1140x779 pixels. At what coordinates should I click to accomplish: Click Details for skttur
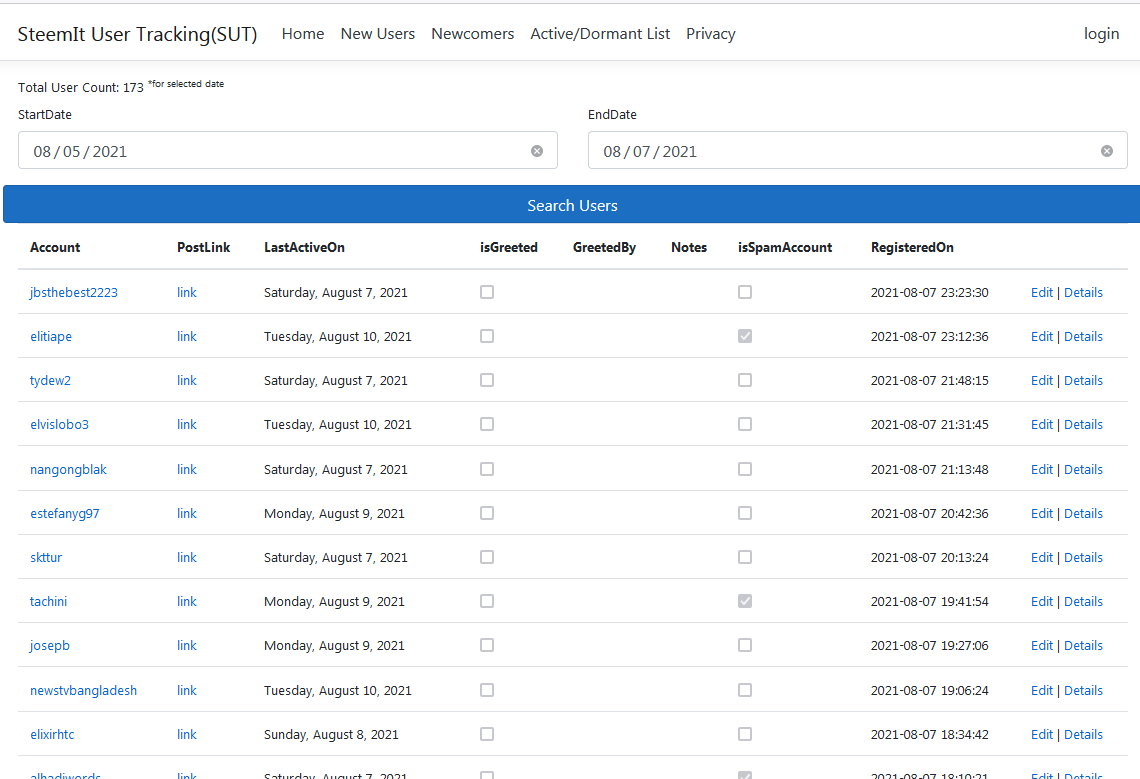click(1083, 558)
